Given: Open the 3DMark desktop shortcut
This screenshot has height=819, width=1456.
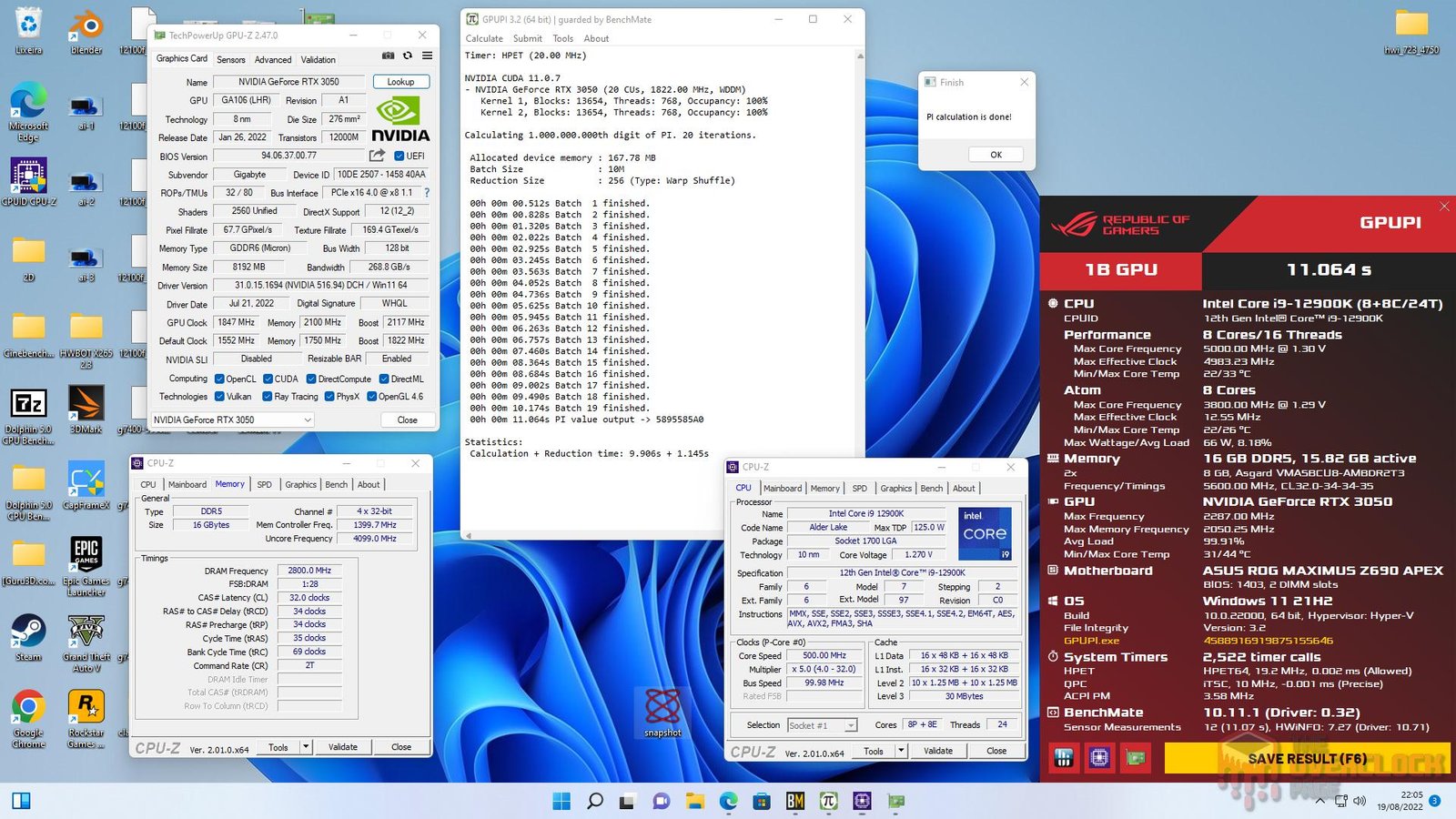Looking at the screenshot, I should tap(86, 409).
